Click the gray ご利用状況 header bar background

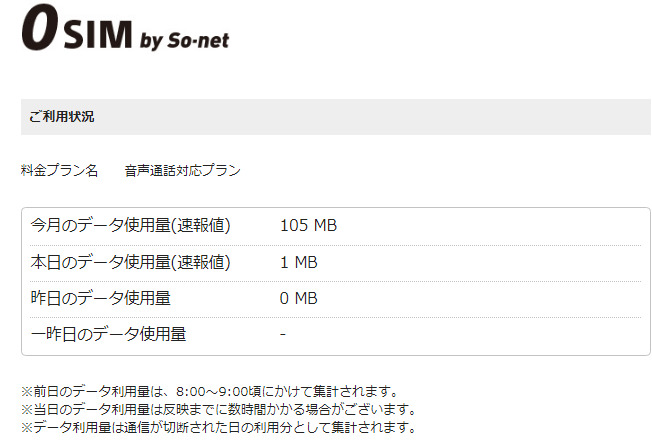click(x=400, y=117)
